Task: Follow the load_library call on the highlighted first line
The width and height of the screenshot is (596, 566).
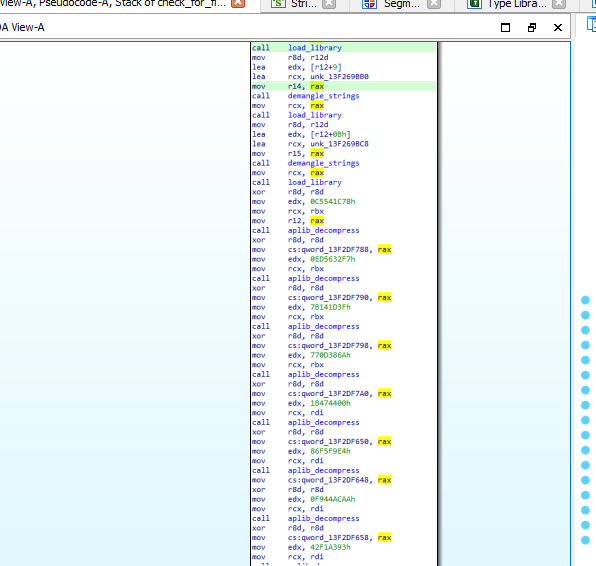Action: point(315,48)
